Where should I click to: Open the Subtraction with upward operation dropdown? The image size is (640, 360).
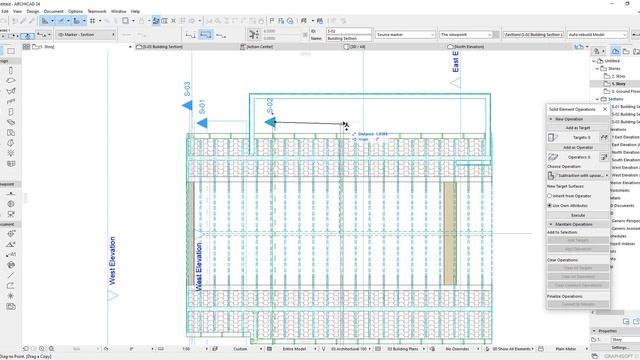pyautogui.click(x=578, y=176)
